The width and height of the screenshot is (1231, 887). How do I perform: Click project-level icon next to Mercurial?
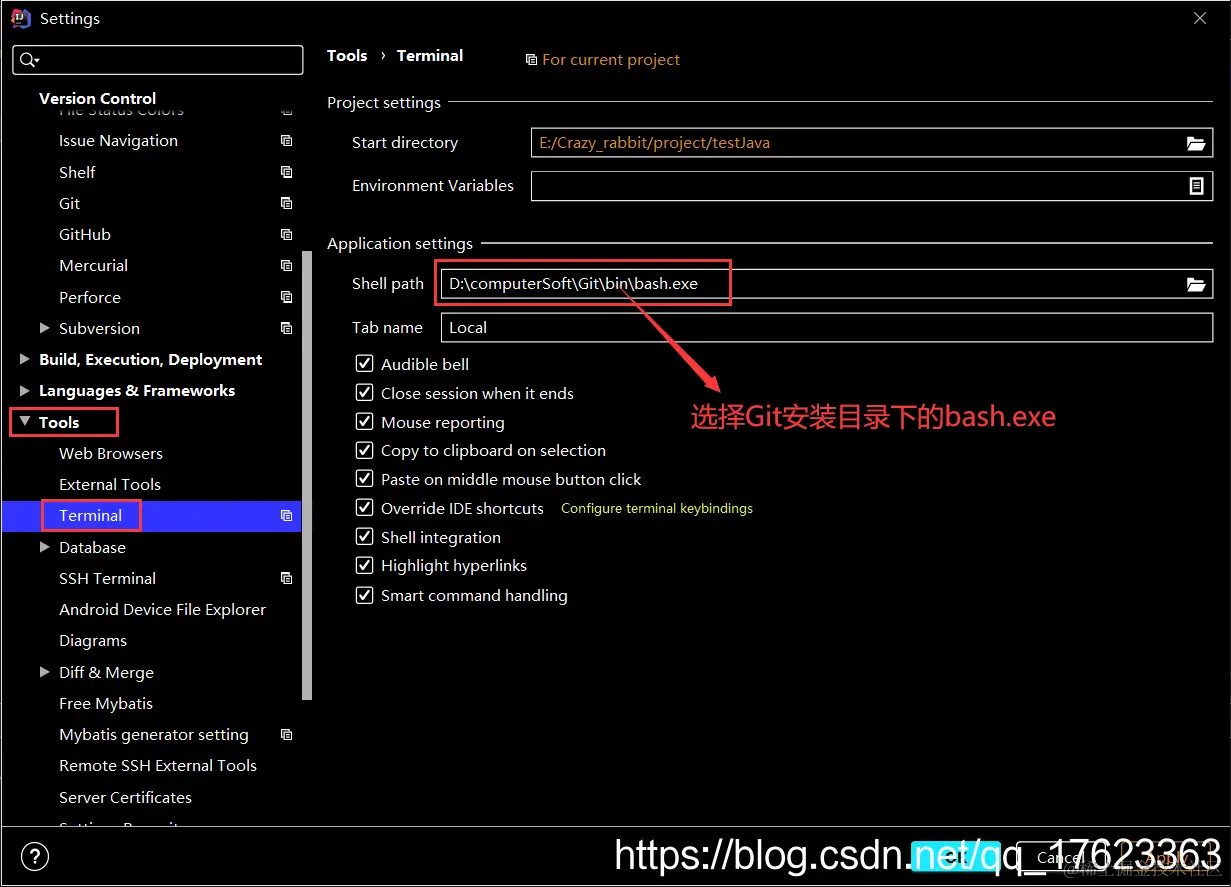(x=287, y=266)
